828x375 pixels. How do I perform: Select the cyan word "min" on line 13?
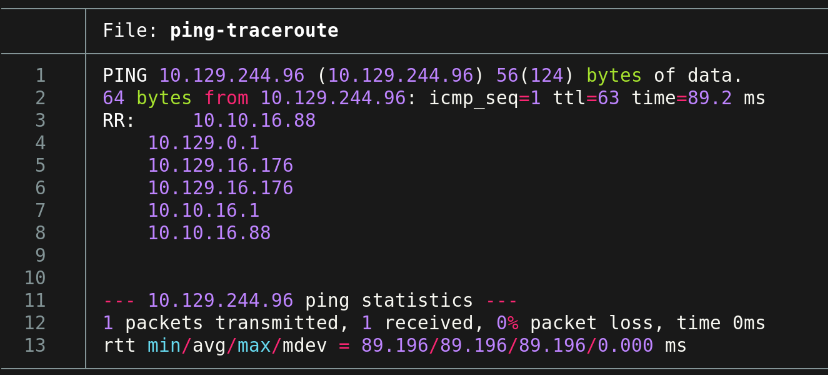(x=164, y=345)
